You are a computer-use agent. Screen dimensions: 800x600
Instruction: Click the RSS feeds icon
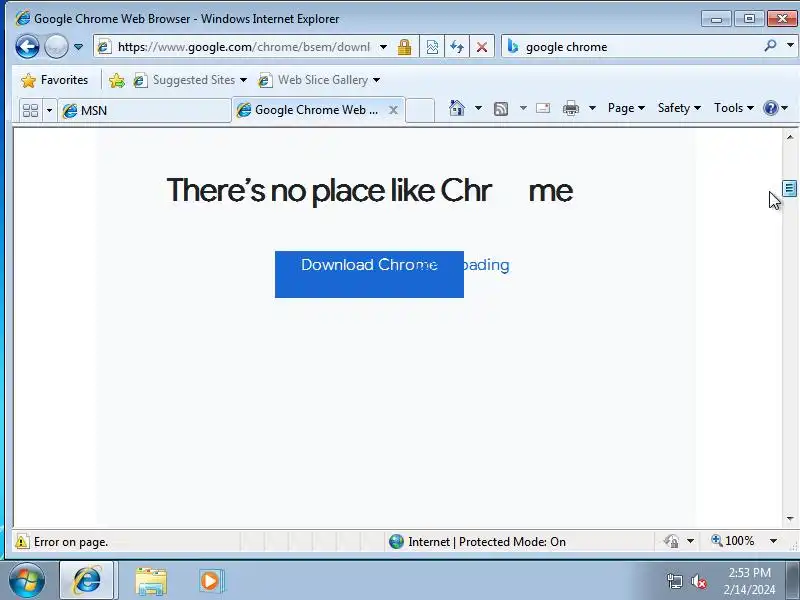pos(501,108)
